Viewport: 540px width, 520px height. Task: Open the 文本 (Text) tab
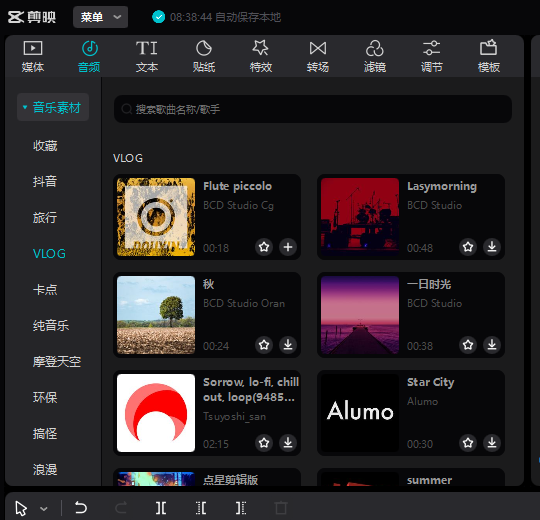pos(147,56)
